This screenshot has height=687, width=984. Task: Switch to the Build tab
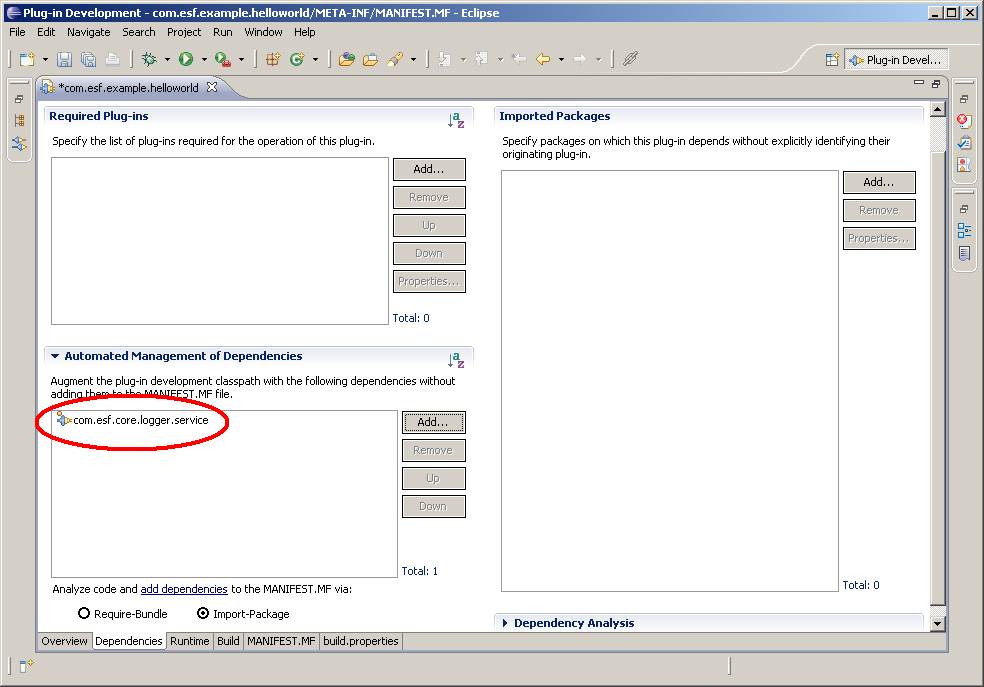[228, 641]
